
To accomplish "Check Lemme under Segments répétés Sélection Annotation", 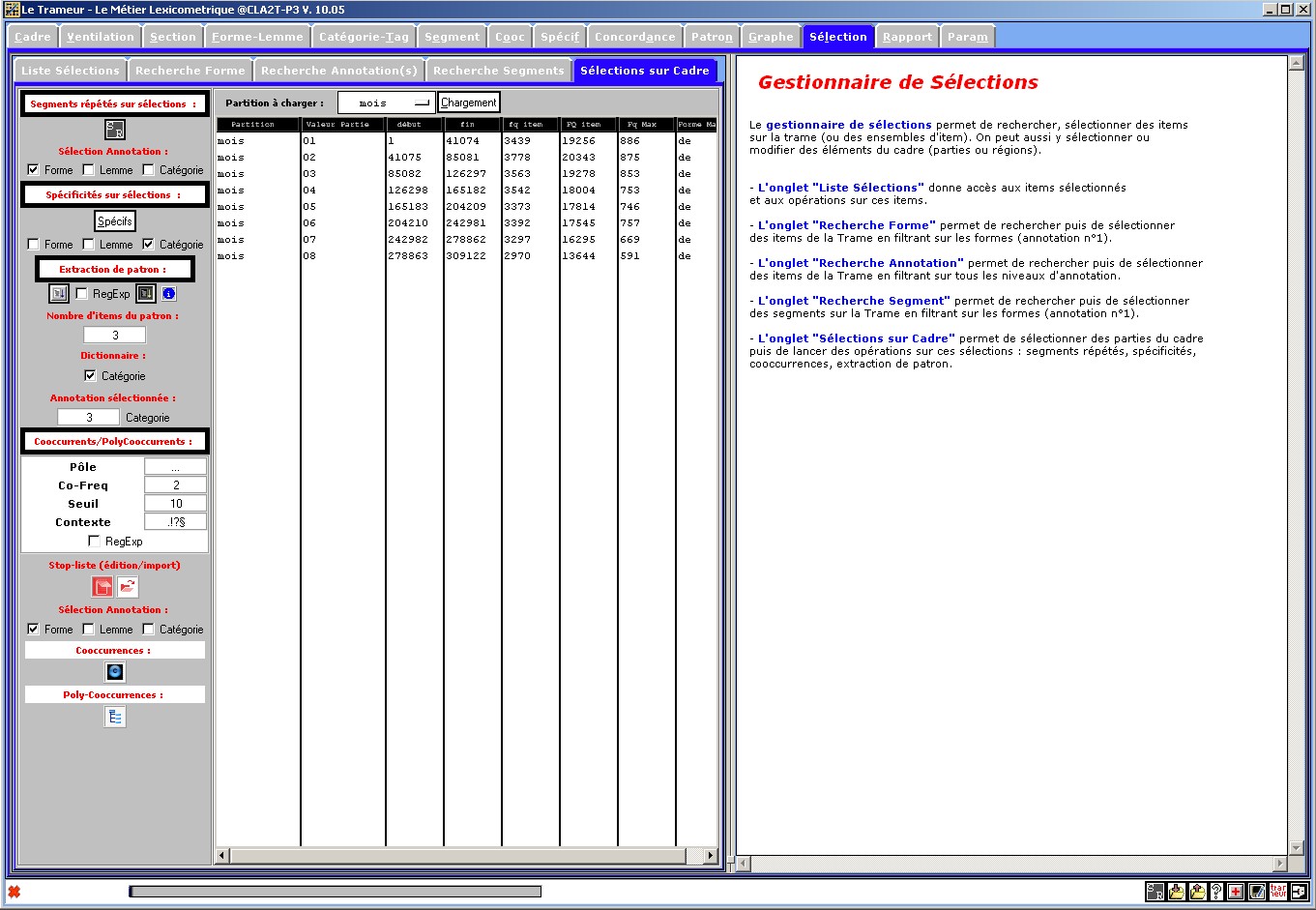I will click(x=89, y=169).
